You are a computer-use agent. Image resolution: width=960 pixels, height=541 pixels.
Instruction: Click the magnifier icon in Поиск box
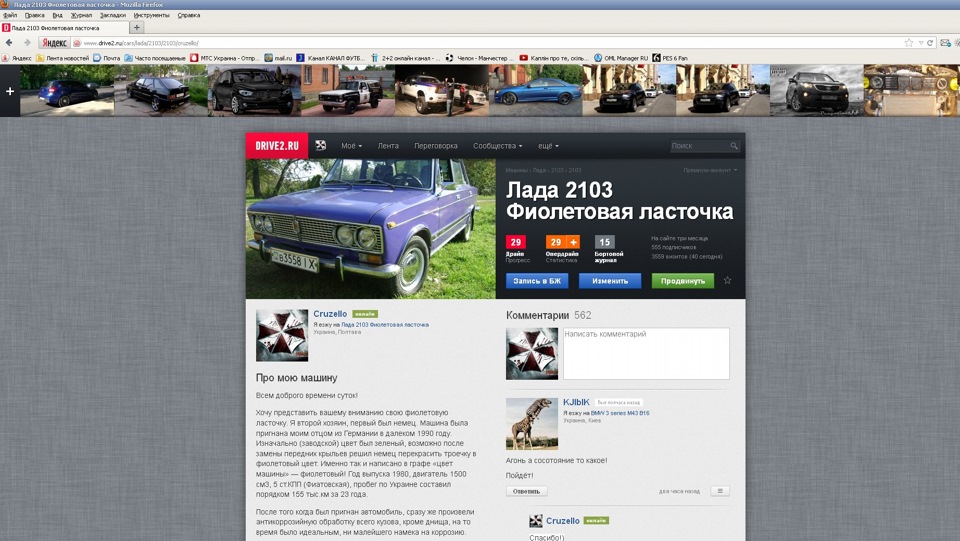tap(733, 146)
